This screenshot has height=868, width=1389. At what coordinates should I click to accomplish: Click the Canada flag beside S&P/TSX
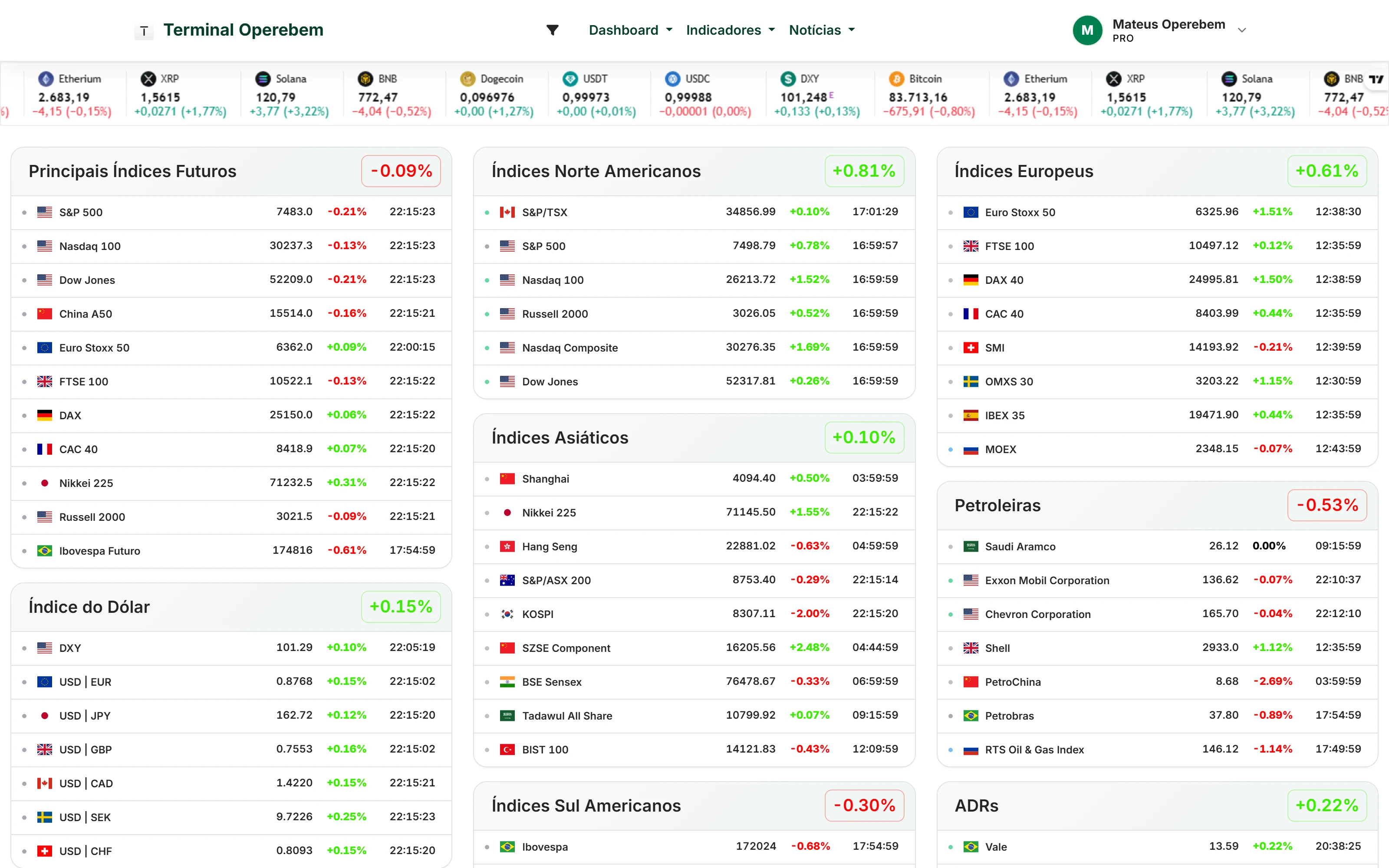(x=507, y=212)
